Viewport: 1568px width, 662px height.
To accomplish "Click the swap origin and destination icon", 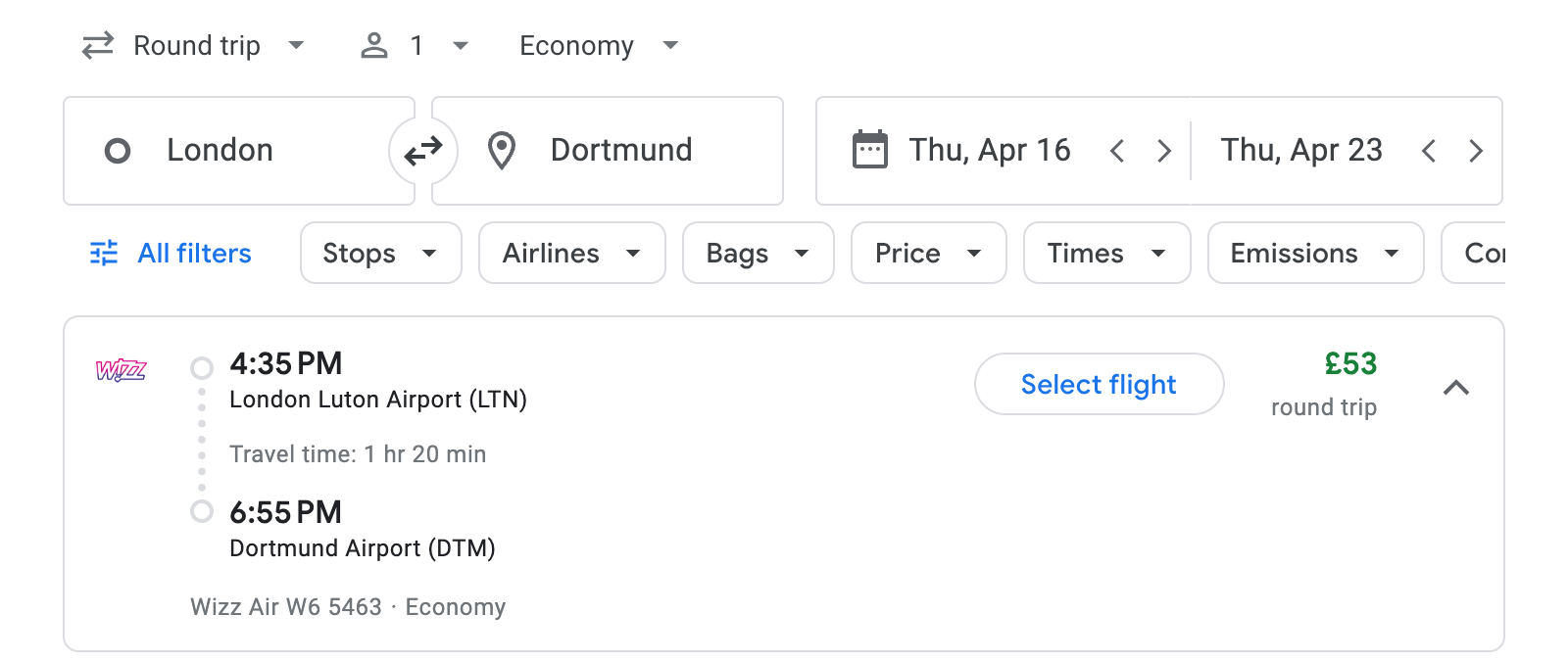I will pos(423,151).
